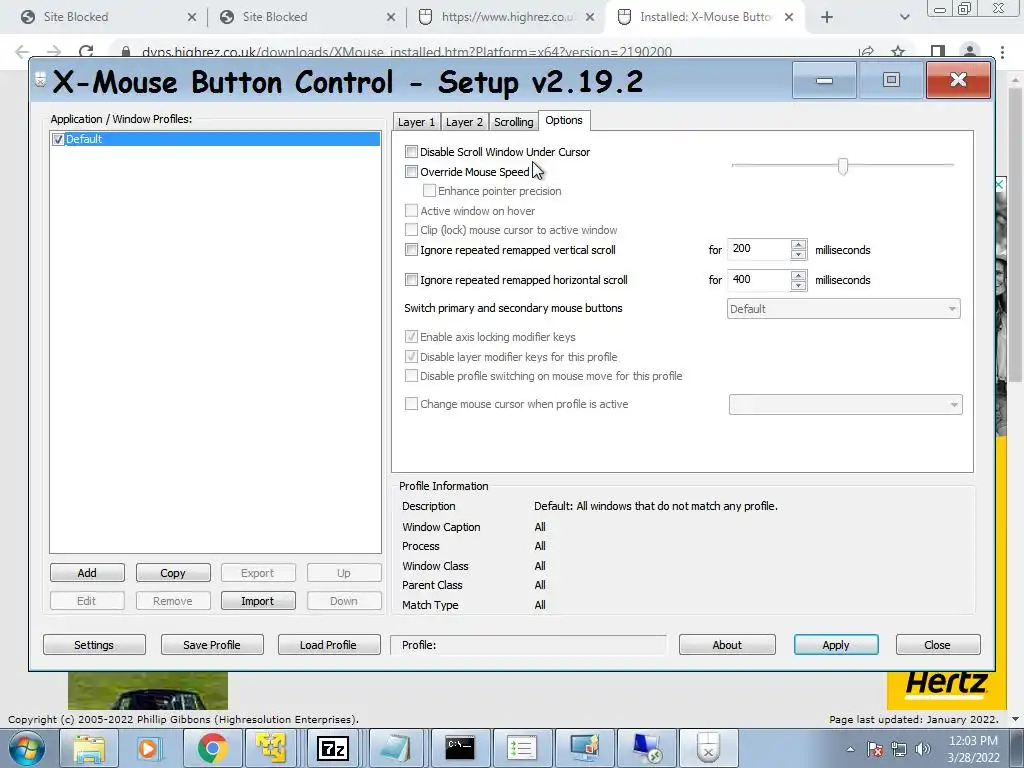This screenshot has height=768, width=1024.
Task: Click Chrome's profile avatar icon
Action: [970, 52]
